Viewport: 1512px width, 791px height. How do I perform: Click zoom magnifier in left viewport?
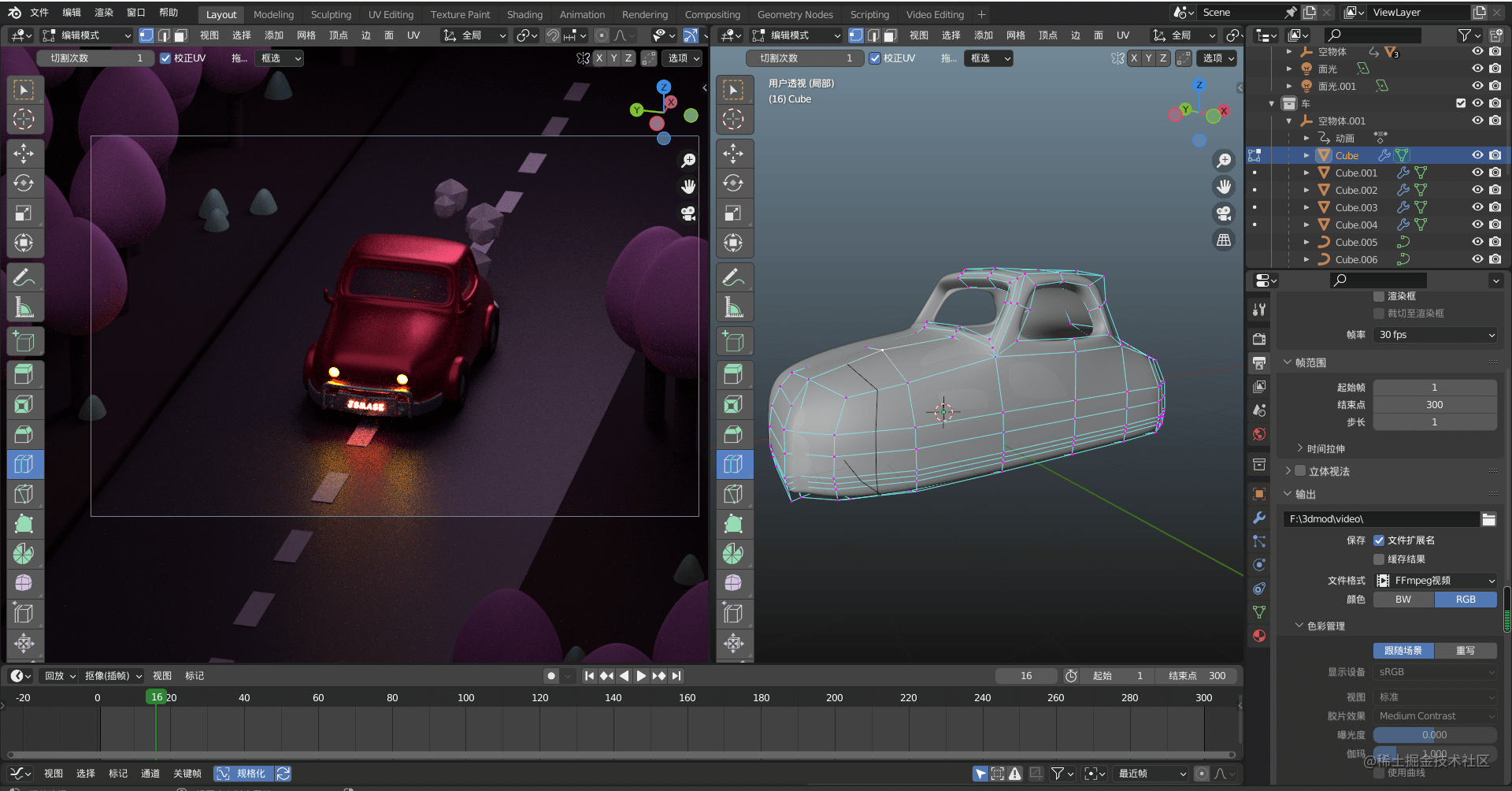point(688,160)
